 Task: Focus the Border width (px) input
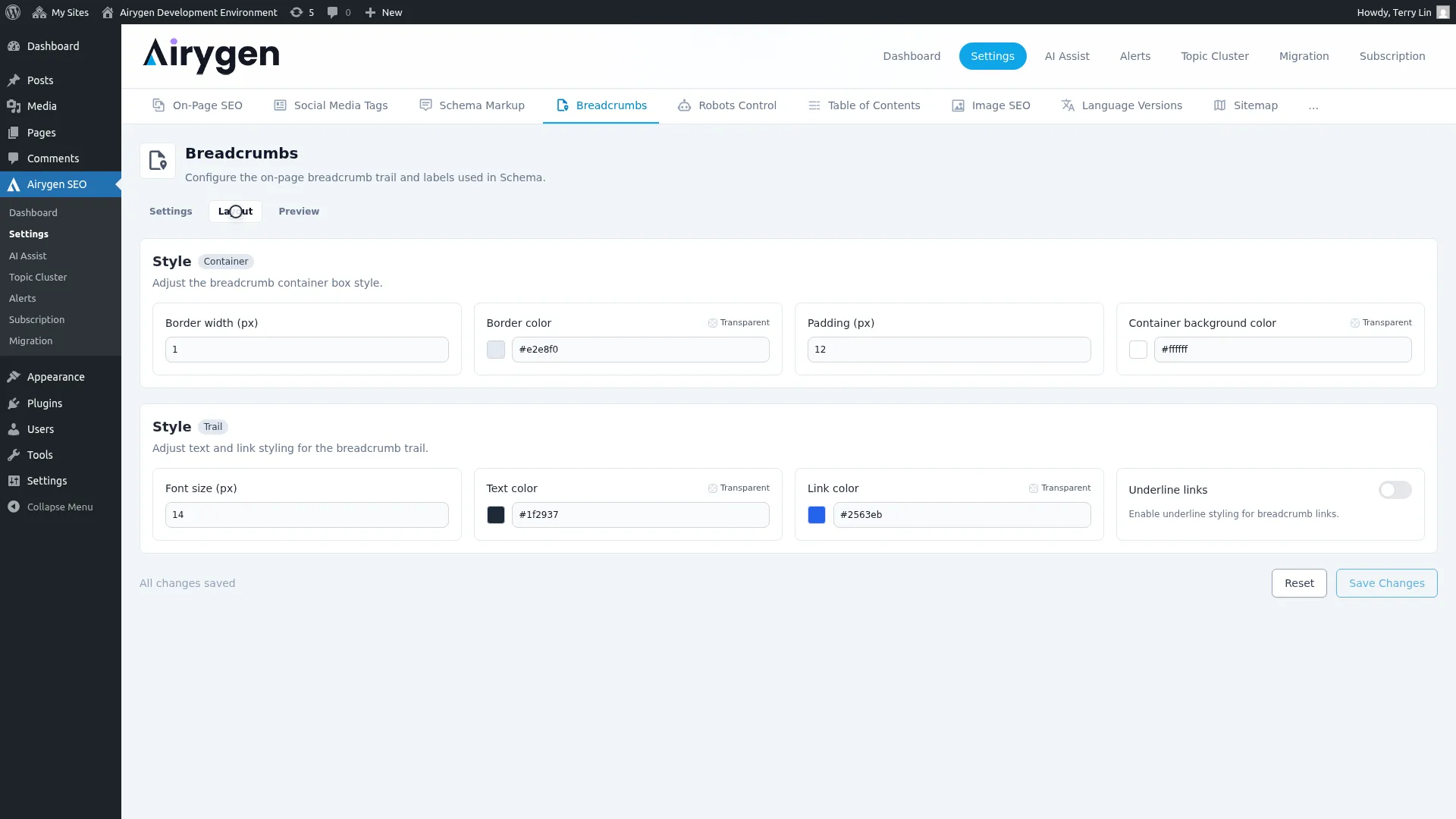click(x=306, y=350)
